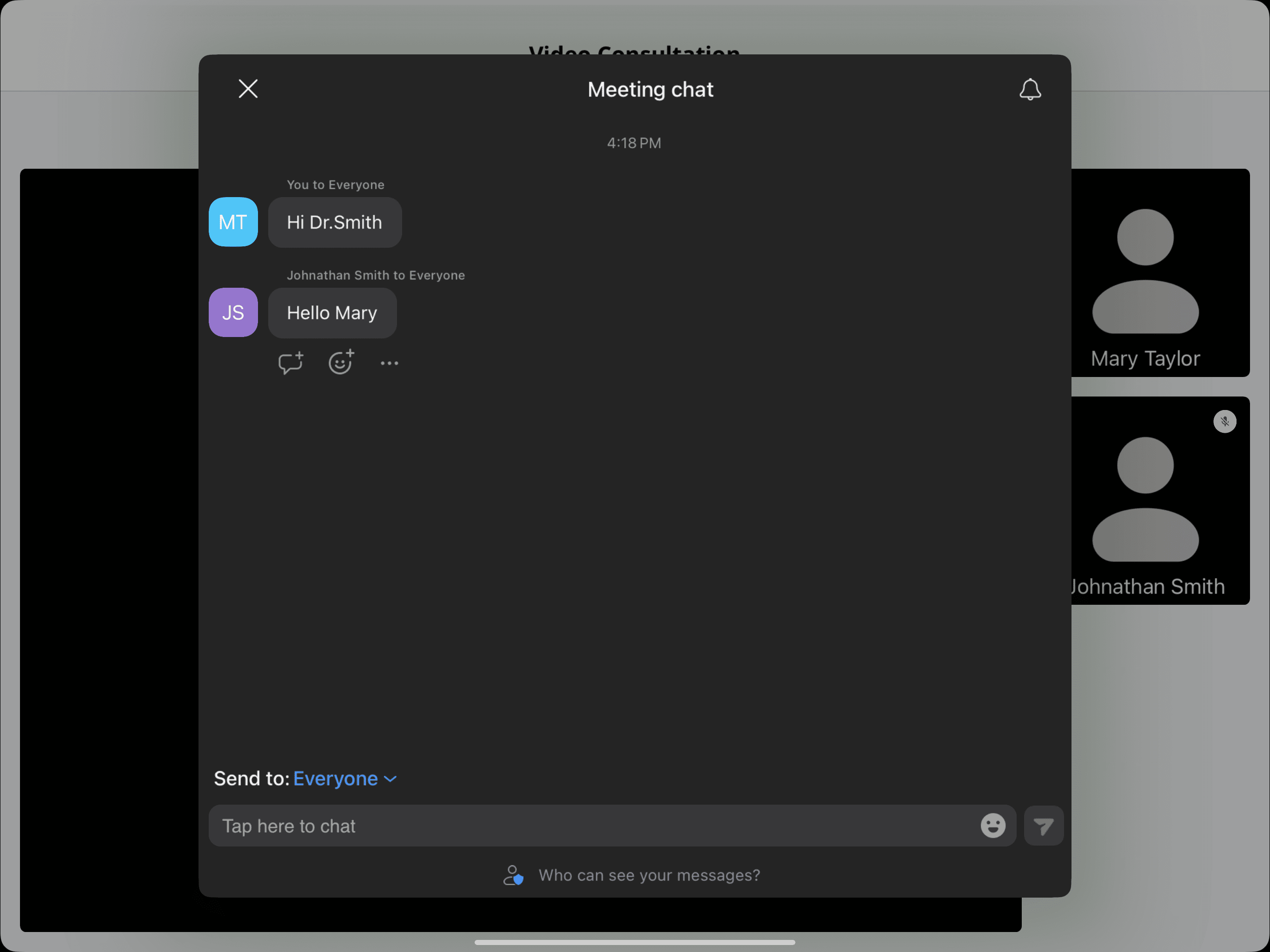Screen dimensions: 1270x952
Task: Click chevron next to Everyone
Action: tap(390, 779)
